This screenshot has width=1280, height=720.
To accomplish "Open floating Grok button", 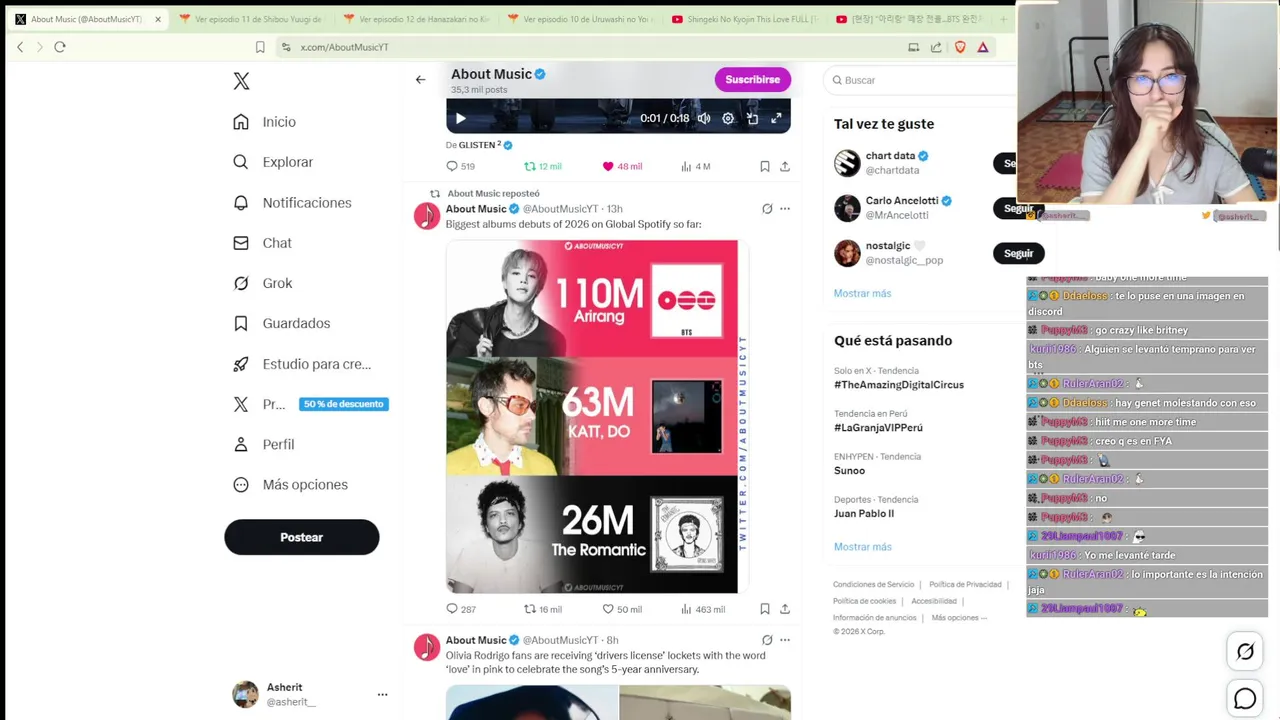I will click(x=1245, y=652).
